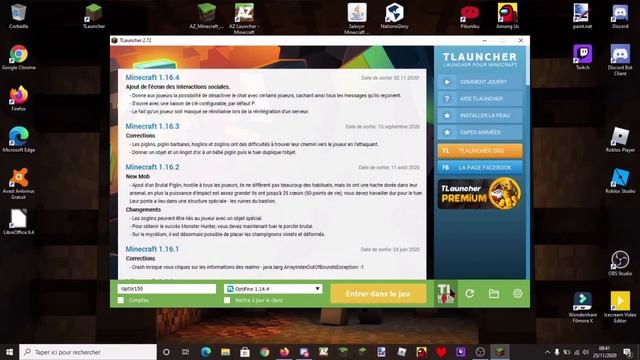Open the notification center icon
The height and width of the screenshot is (360, 640).
627,352
